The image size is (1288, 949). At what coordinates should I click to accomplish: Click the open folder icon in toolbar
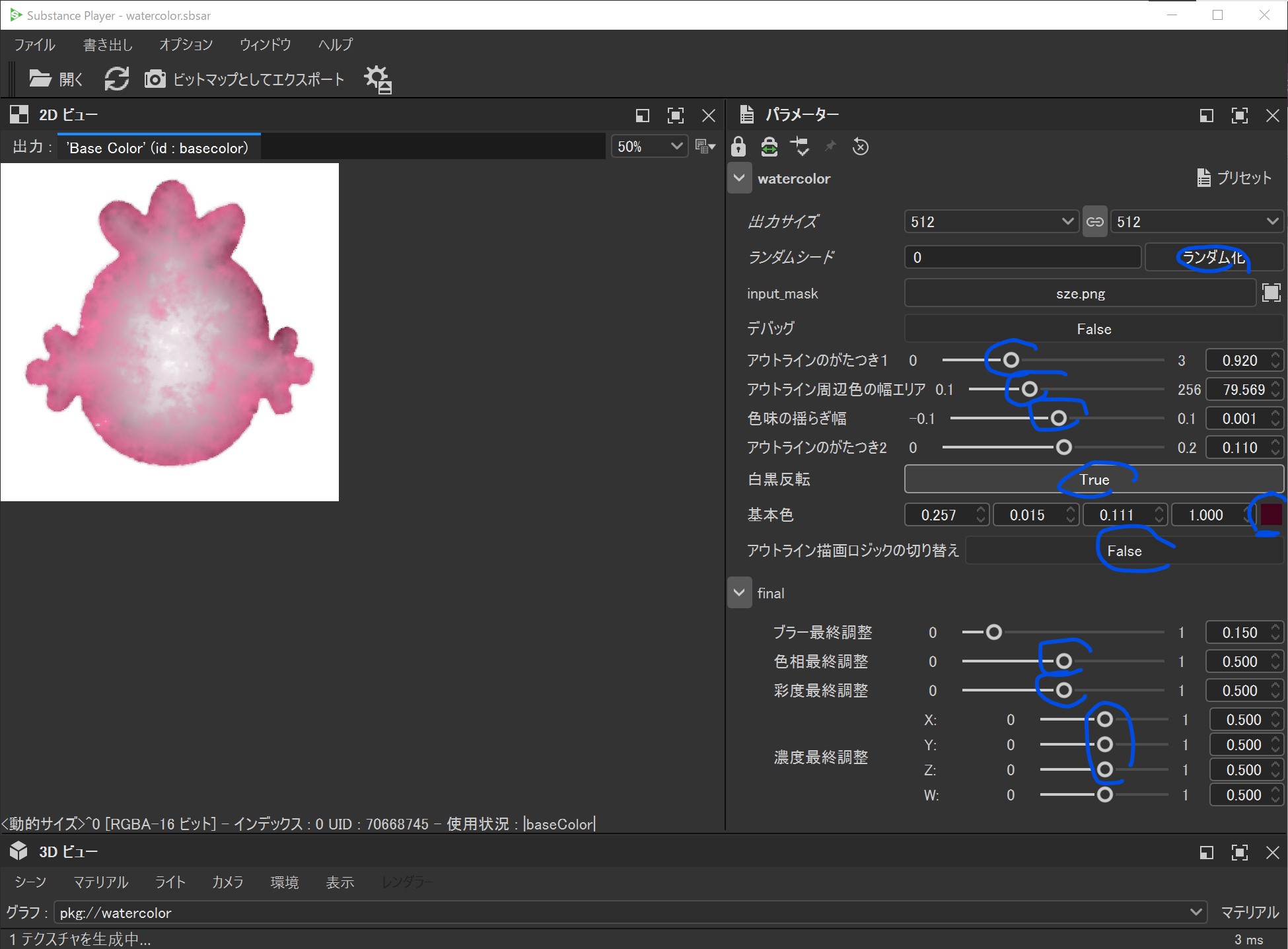(40, 79)
